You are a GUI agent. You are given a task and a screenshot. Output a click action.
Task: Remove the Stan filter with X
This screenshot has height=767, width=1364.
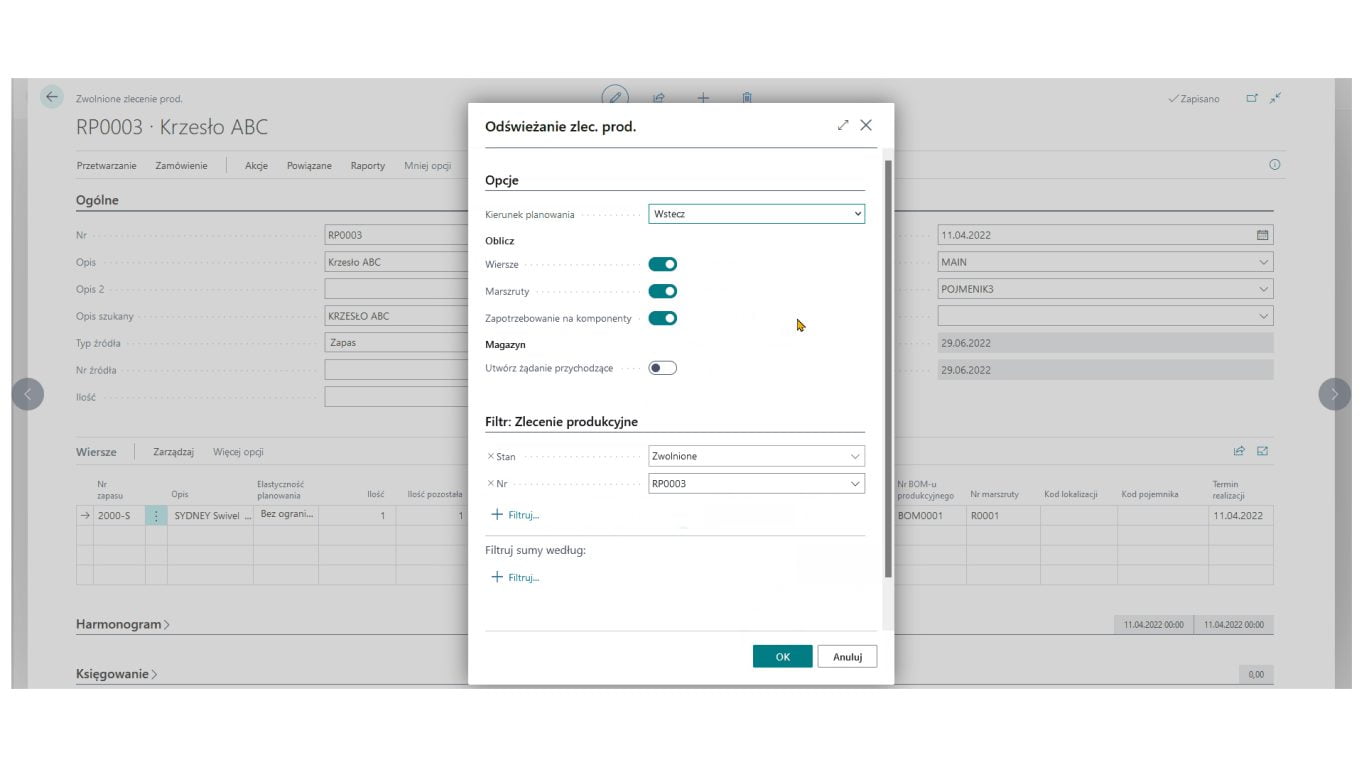click(x=490, y=456)
